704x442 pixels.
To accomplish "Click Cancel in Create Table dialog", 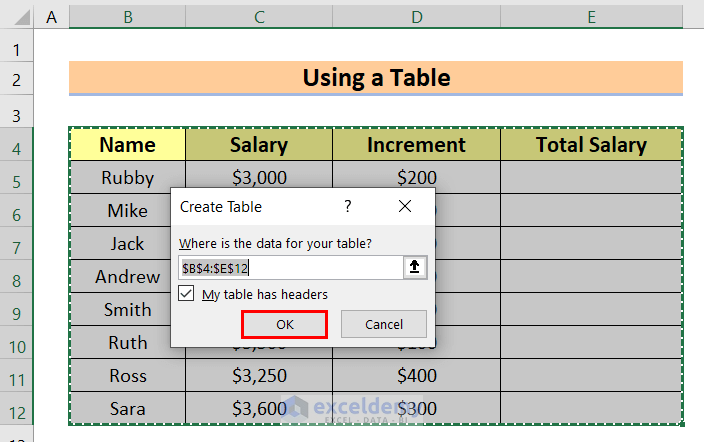I will pos(384,324).
